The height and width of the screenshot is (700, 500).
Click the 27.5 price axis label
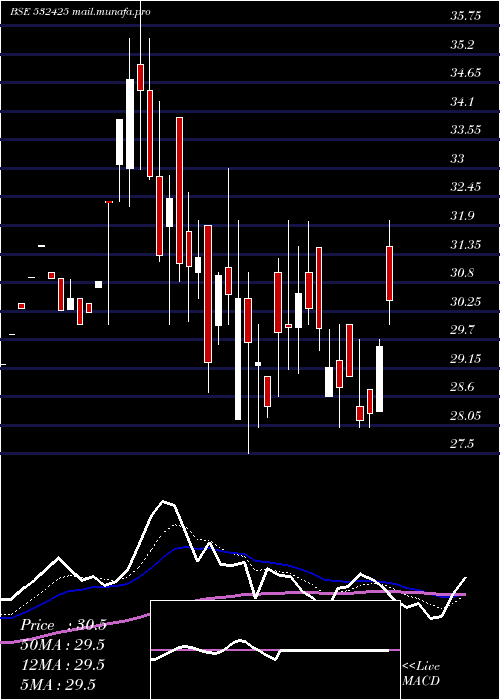point(463,444)
